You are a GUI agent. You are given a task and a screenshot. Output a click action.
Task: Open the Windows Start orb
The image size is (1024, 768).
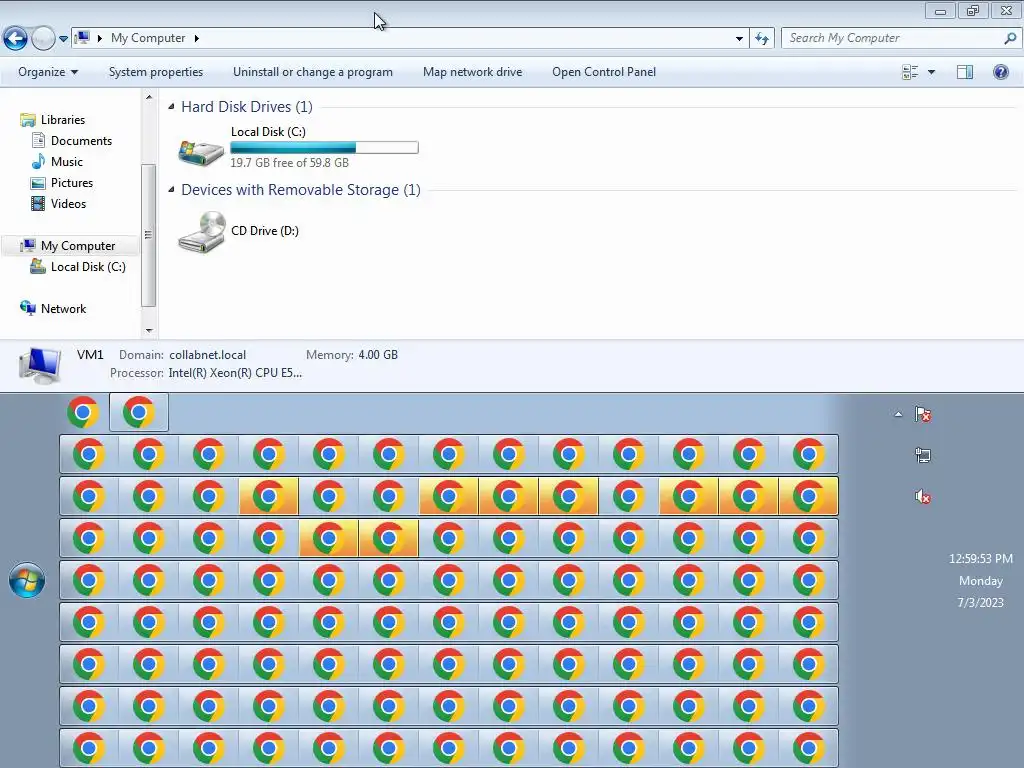(27, 580)
